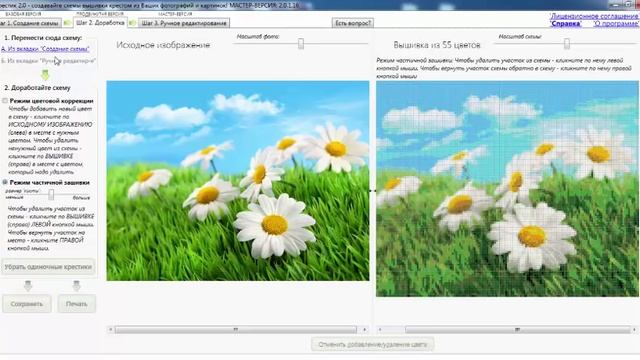Select the 'Шаг 2: Доработка' tab

click(100, 23)
